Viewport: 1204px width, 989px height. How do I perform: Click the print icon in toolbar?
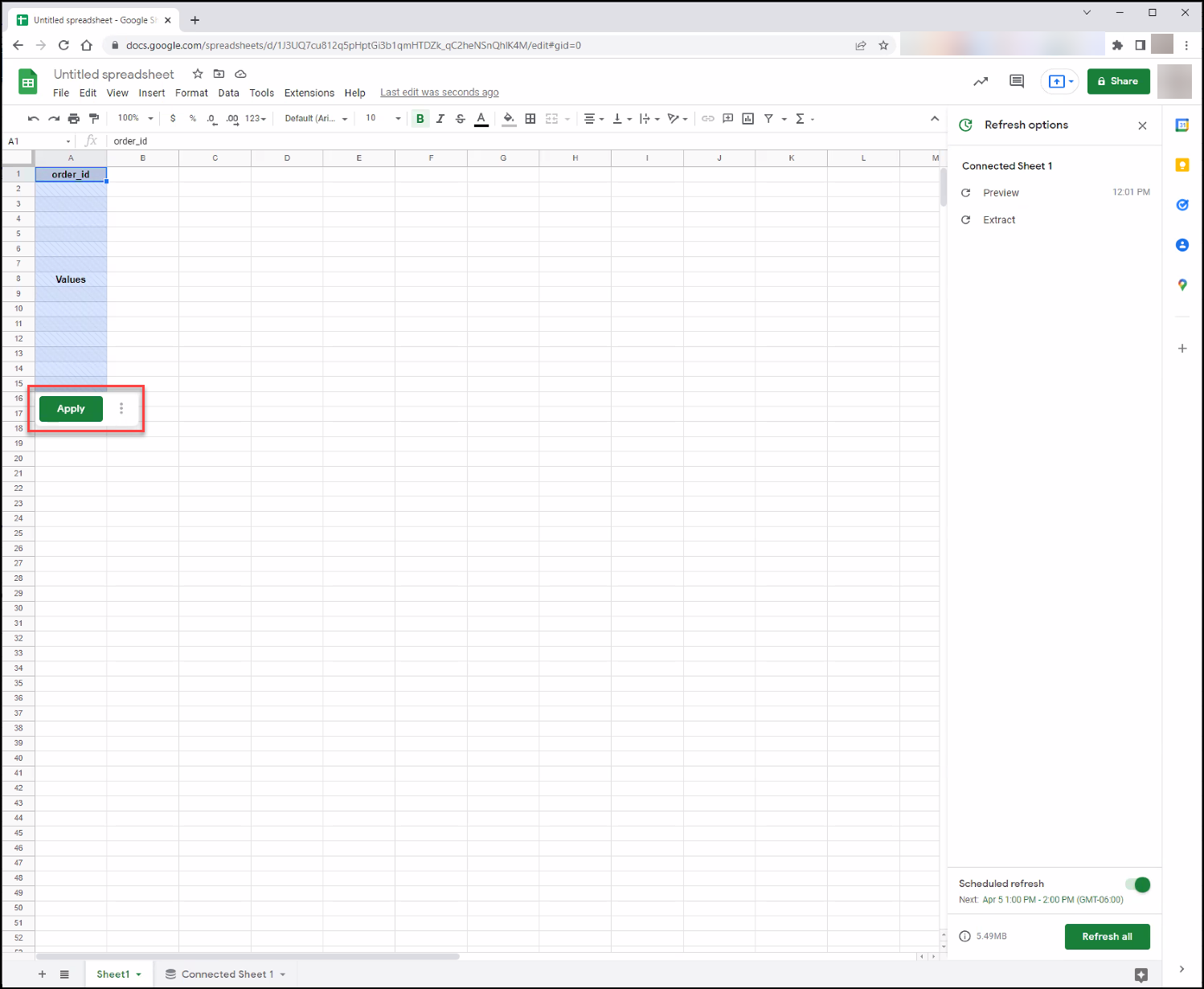[74, 118]
